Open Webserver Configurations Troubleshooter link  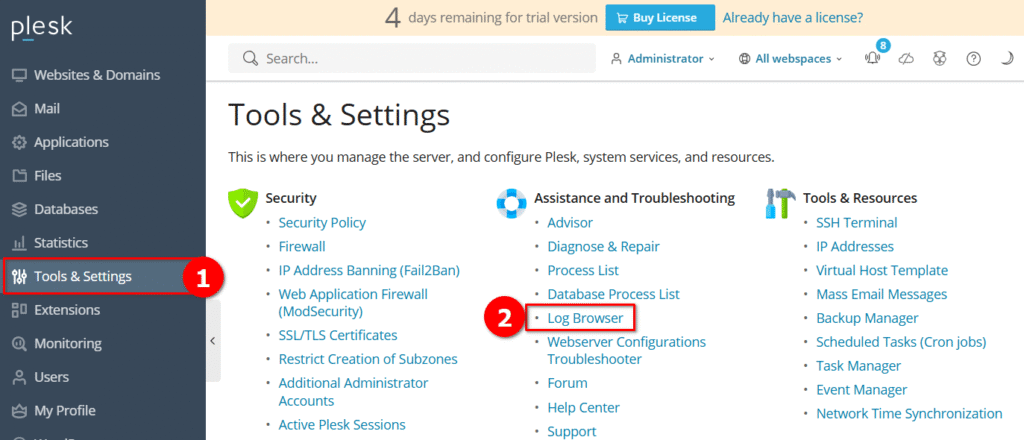[626, 351]
